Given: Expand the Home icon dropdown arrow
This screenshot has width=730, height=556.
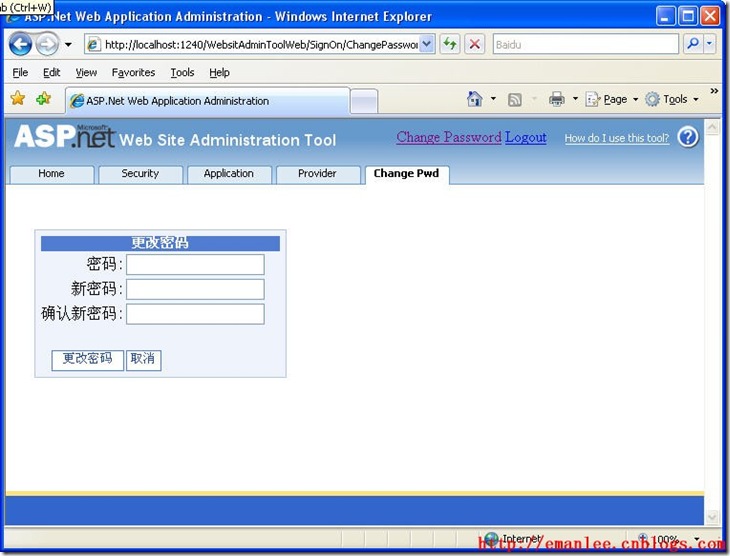Looking at the screenshot, I should coord(493,99).
